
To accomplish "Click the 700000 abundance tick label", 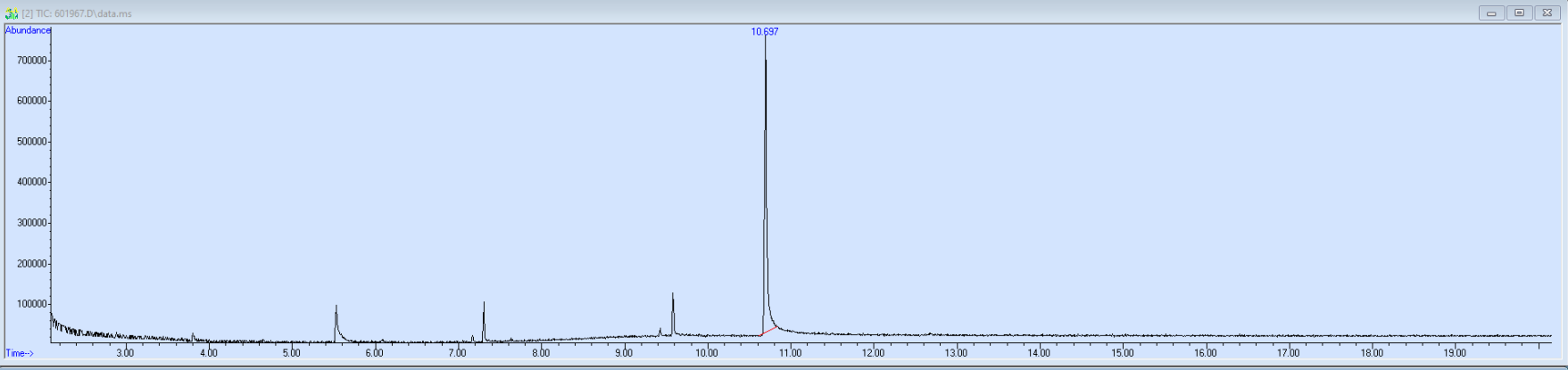I will coord(33,61).
